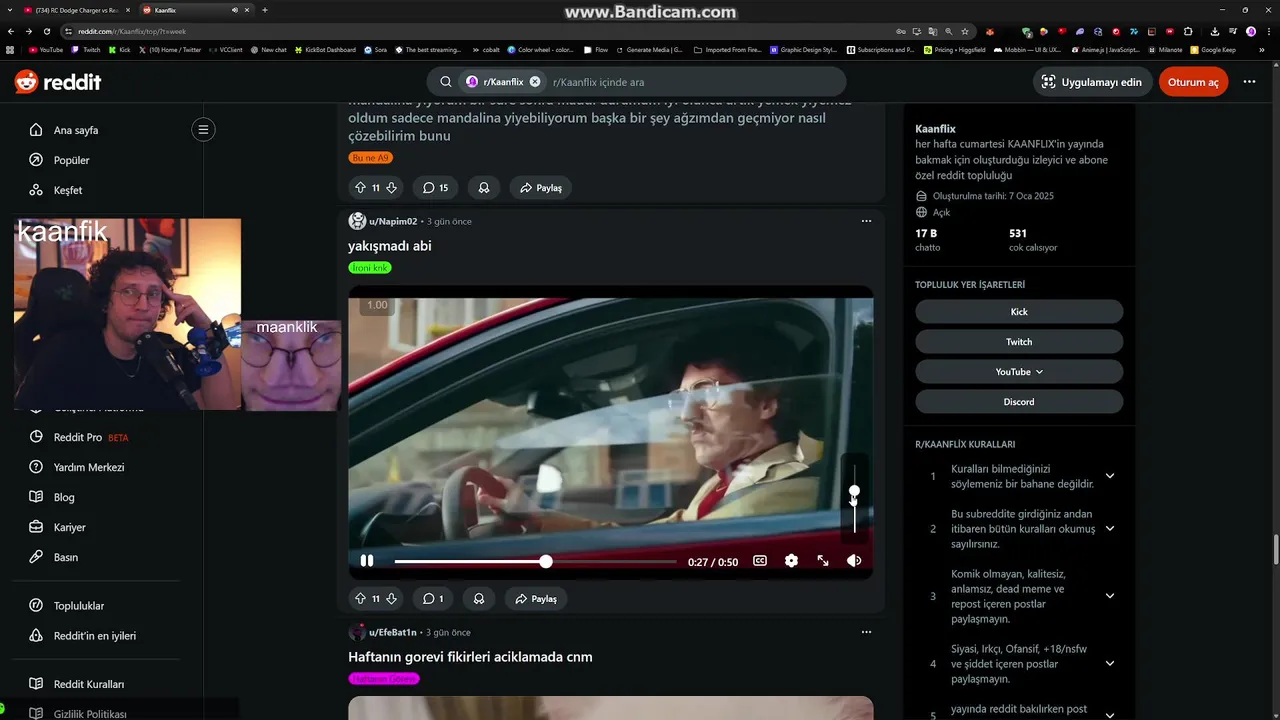Click the Bu ne A9 flair tag

click(x=370, y=158)
